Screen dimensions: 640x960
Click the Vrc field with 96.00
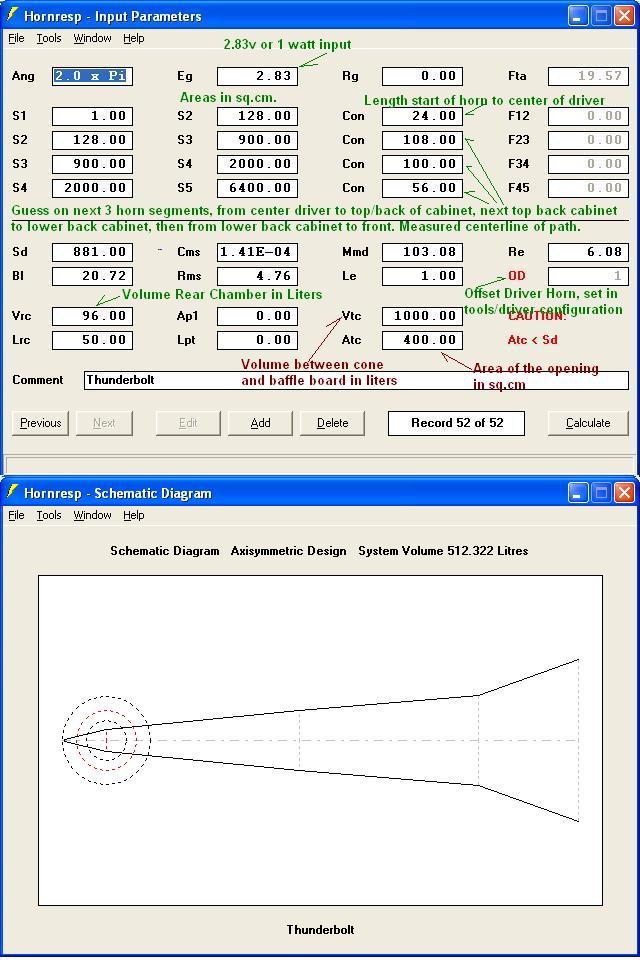pyautogui.click(x=92, y=317)
